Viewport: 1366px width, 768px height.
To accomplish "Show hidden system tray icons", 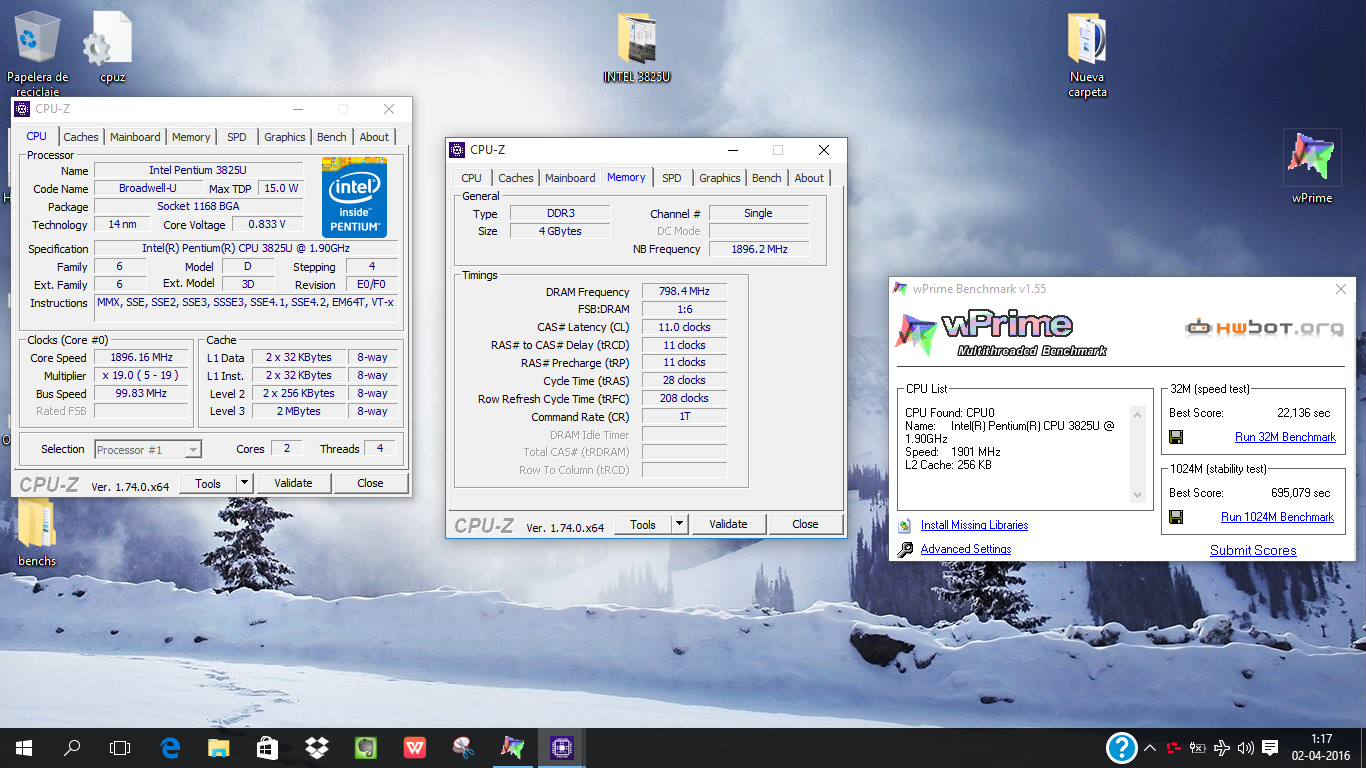I will pyautogui.click(x=1150, y=748).
